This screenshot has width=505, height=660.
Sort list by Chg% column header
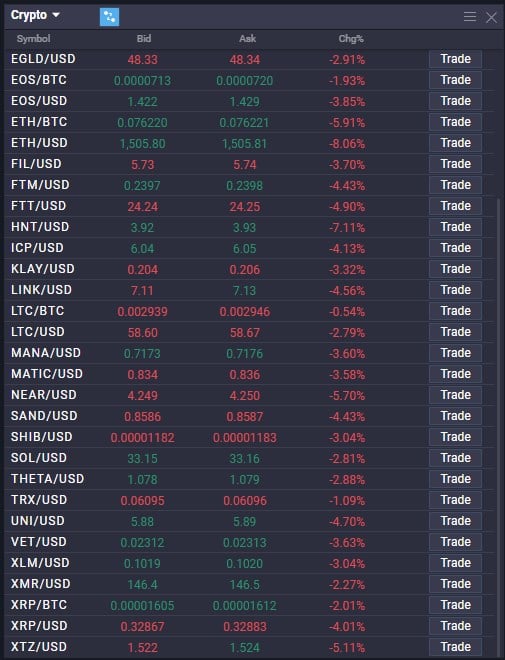pos(351,39)
